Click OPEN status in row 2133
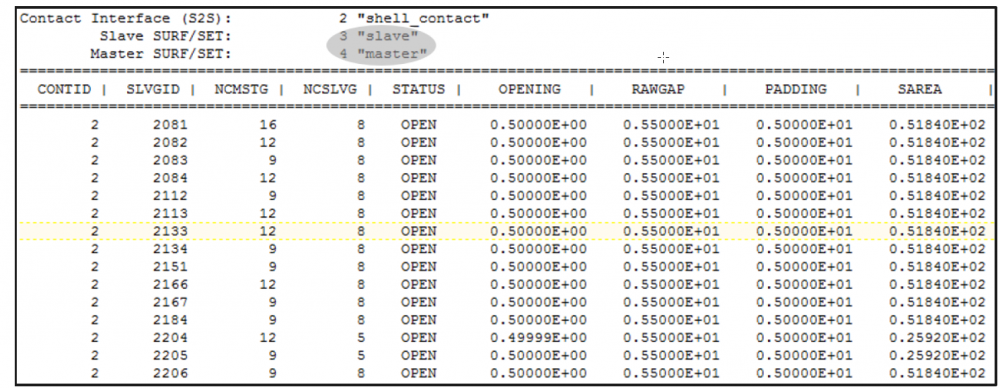 click(x=418, y=231)
